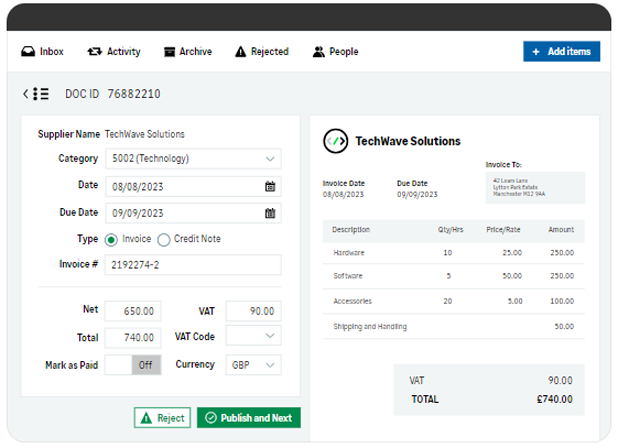This screenshot has width=618, height=448.
Task: Click the Supplier Name TechWave Solutions value
Action: pyautogui.click(x=145, y=134)
